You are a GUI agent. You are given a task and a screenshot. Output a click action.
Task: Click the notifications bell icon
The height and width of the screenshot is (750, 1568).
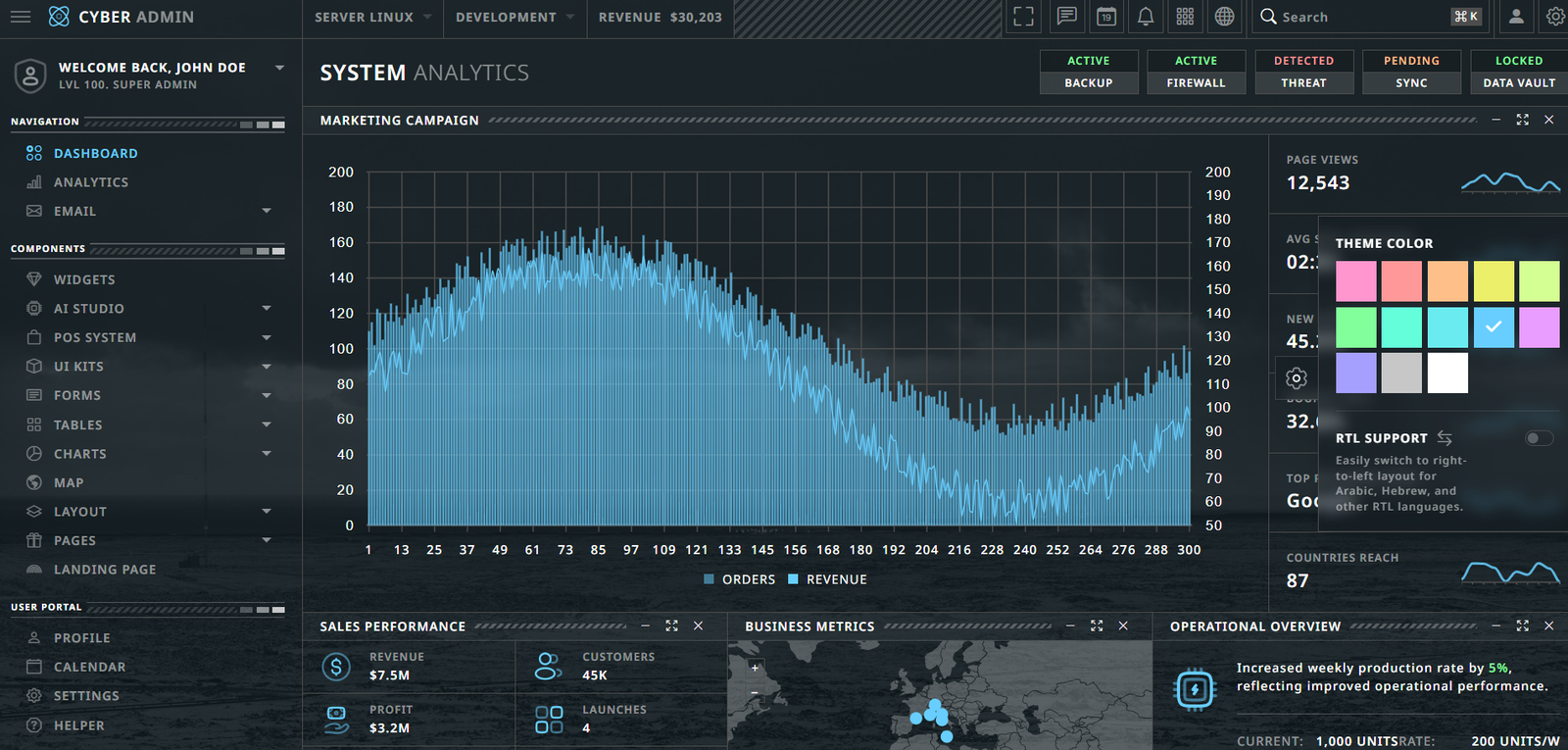coord(1146,17)
